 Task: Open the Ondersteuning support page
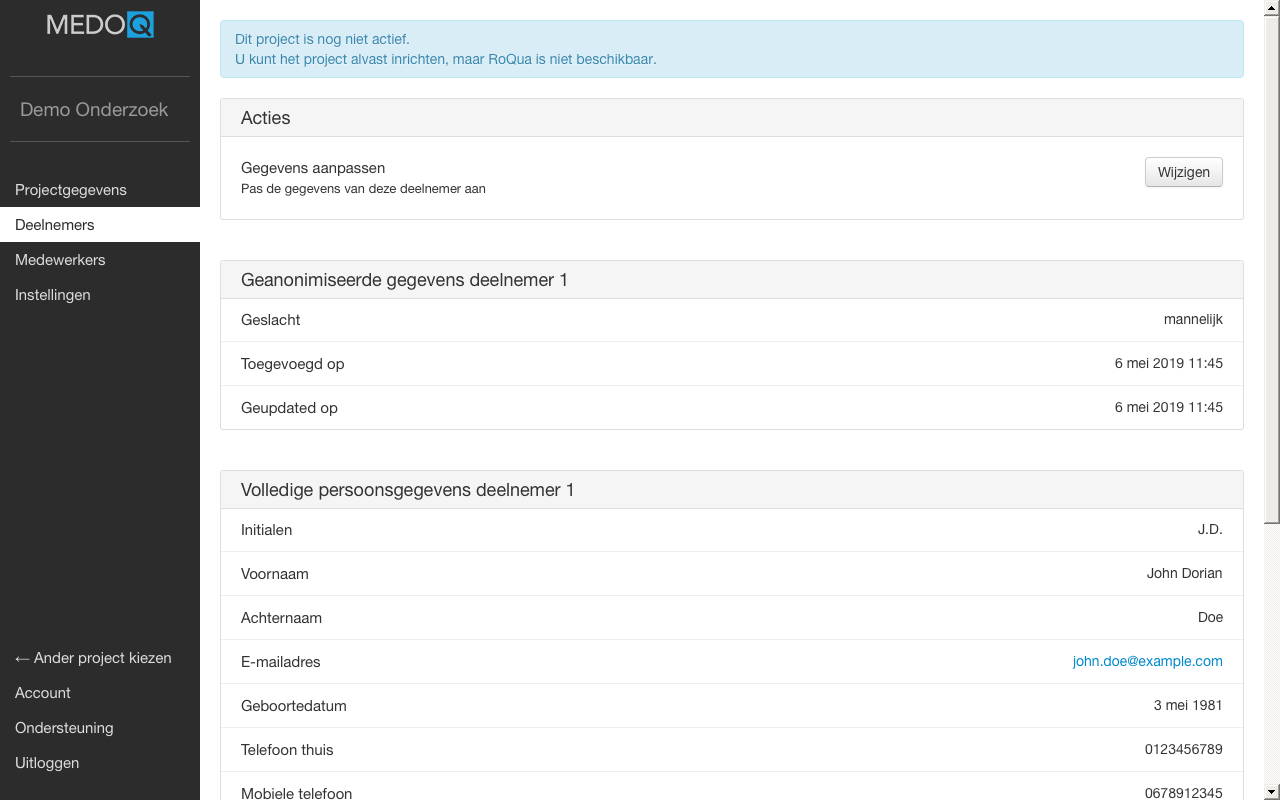64,728
